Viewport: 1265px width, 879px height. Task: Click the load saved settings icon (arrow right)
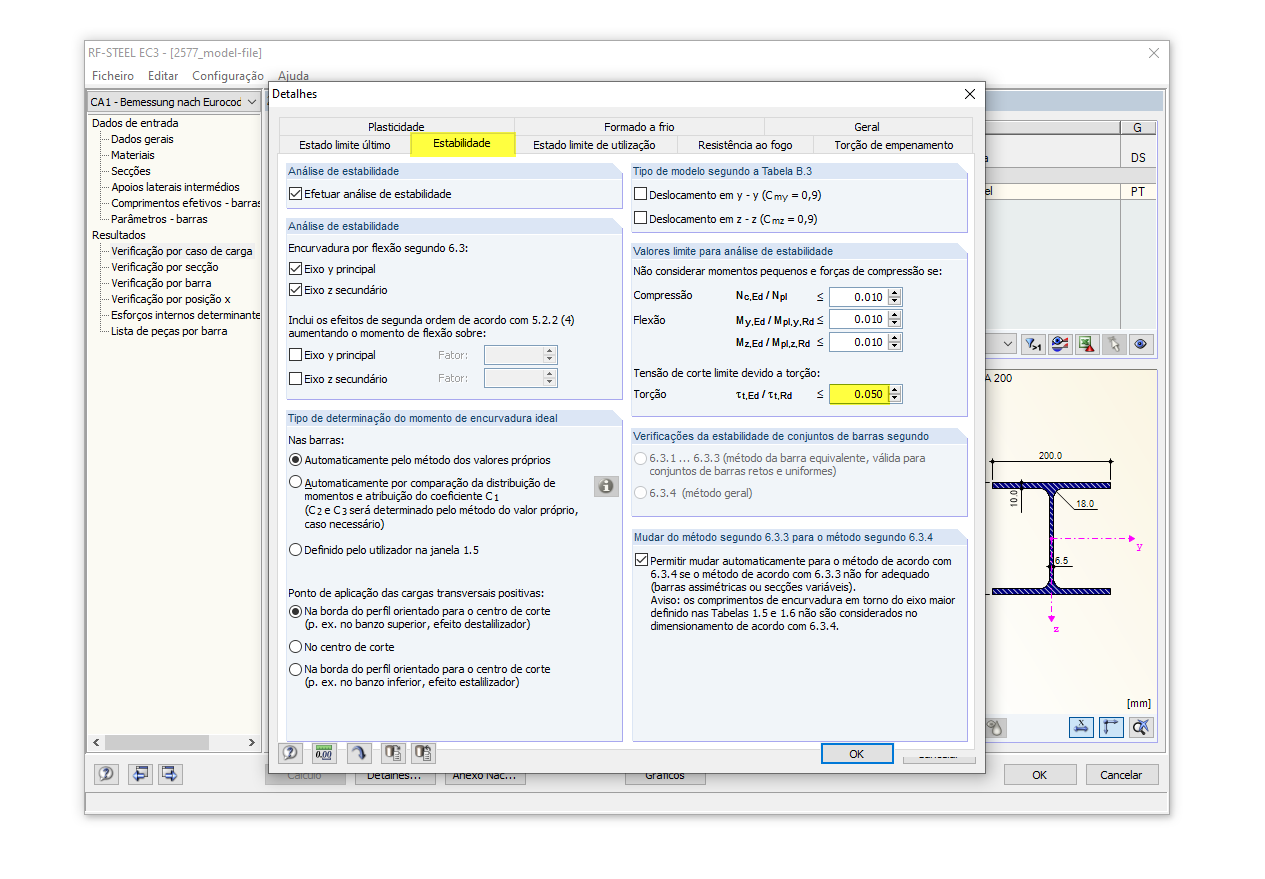[x=392, y=753]
